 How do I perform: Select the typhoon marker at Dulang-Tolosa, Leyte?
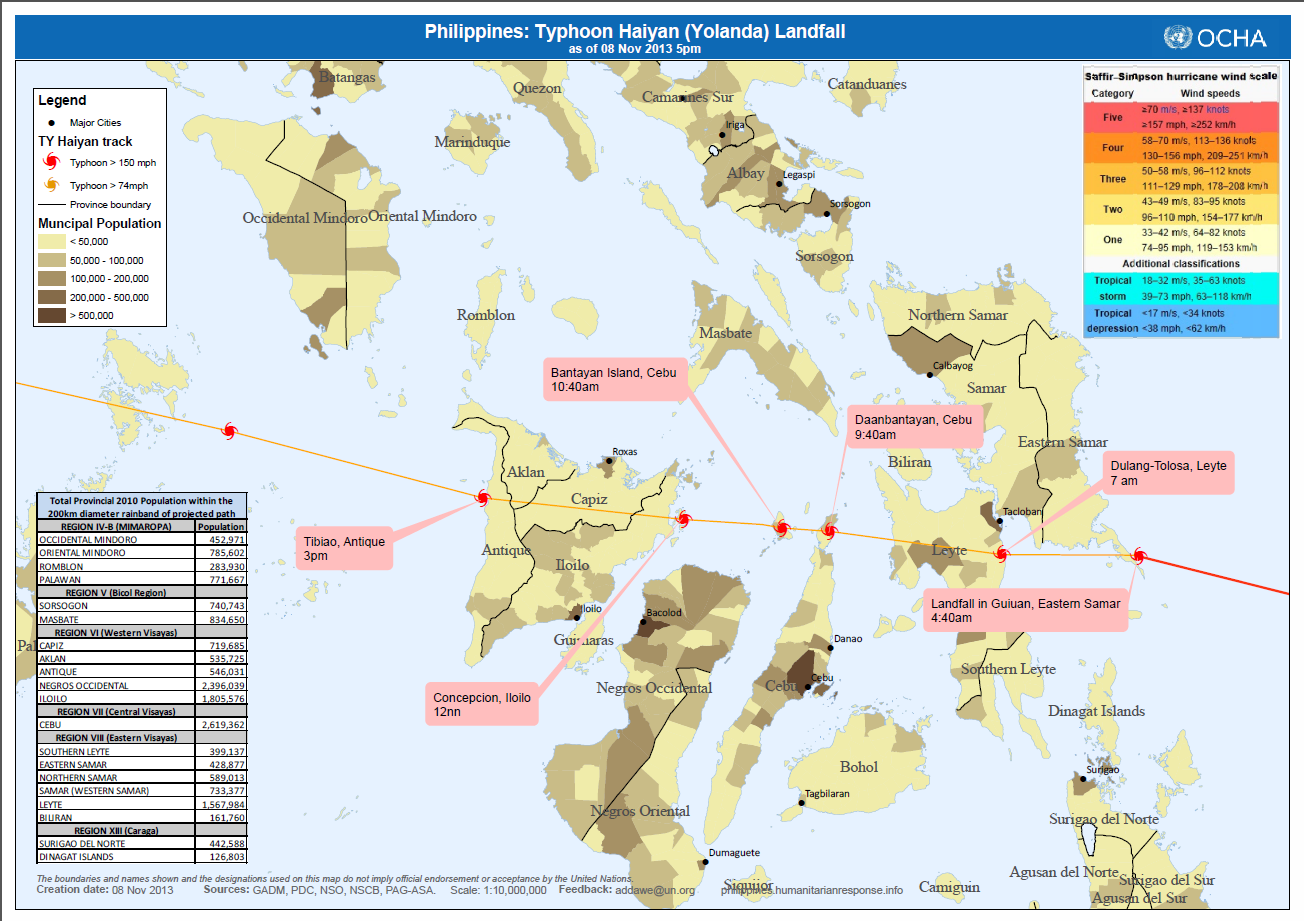999,554
